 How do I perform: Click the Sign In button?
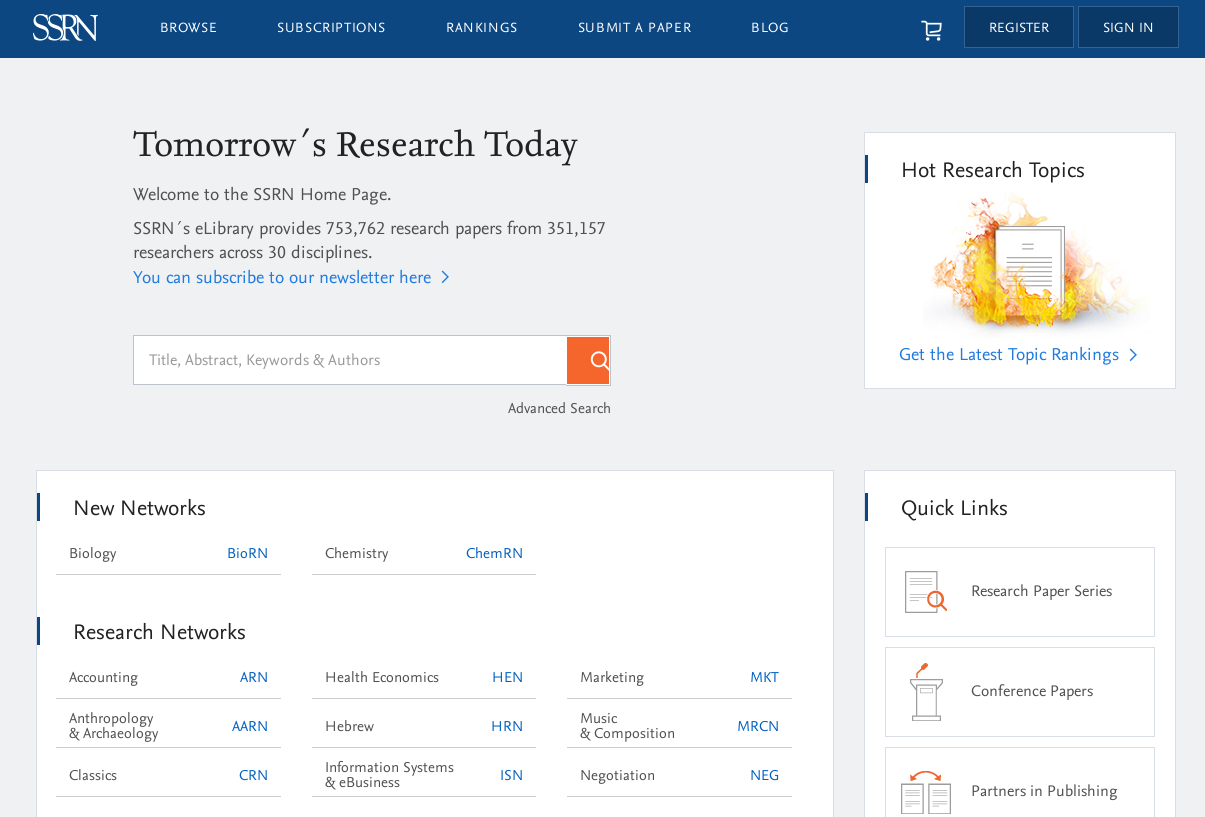[x=1127, y=28]
